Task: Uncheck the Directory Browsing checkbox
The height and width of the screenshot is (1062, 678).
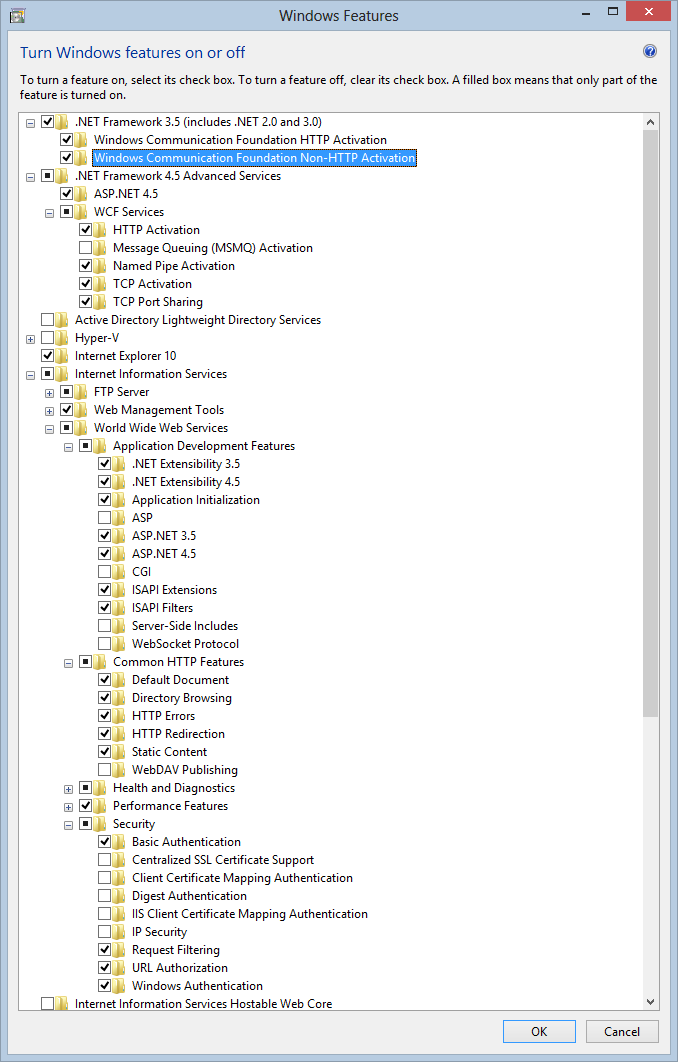Action: pos(105,698)
